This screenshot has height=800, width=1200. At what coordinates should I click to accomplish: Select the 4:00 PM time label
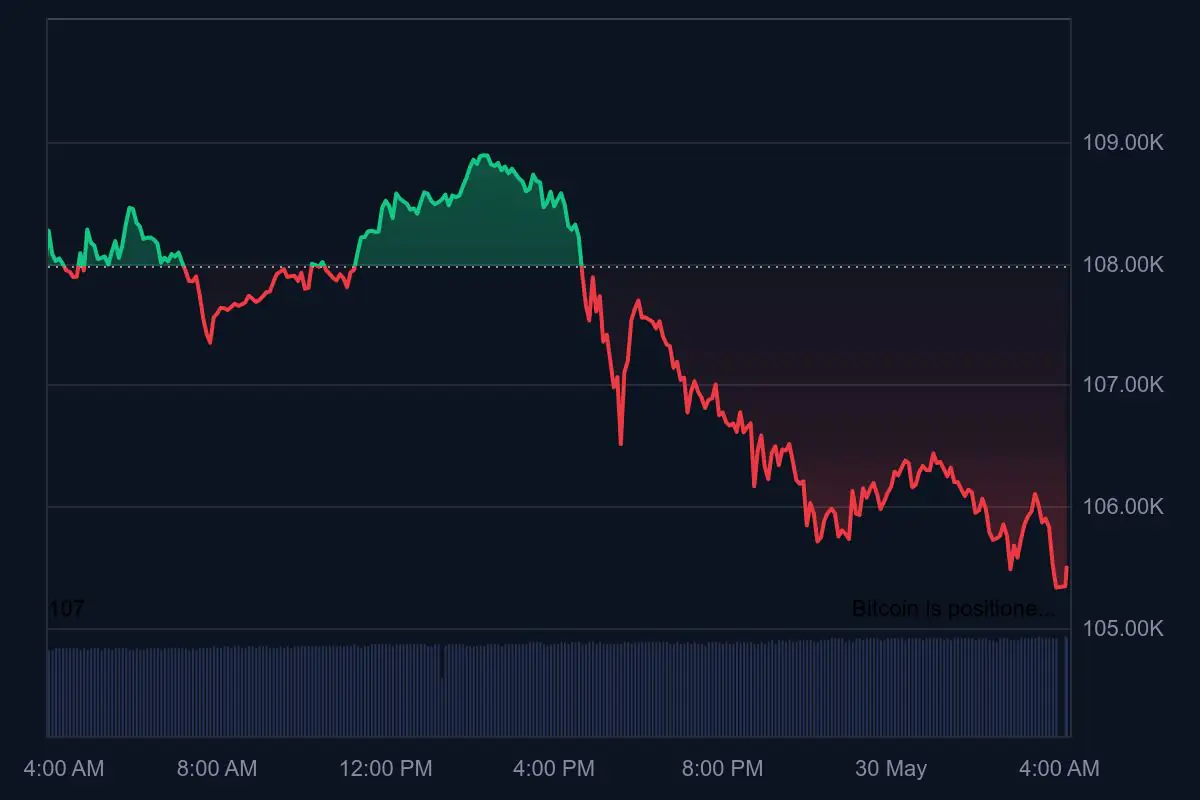552,768
